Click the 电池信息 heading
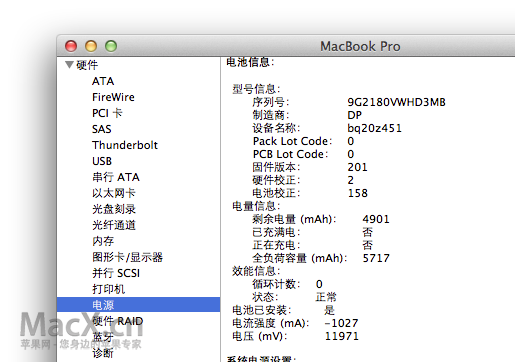Viewport: 515px width, 362px height. pos(250,62)
